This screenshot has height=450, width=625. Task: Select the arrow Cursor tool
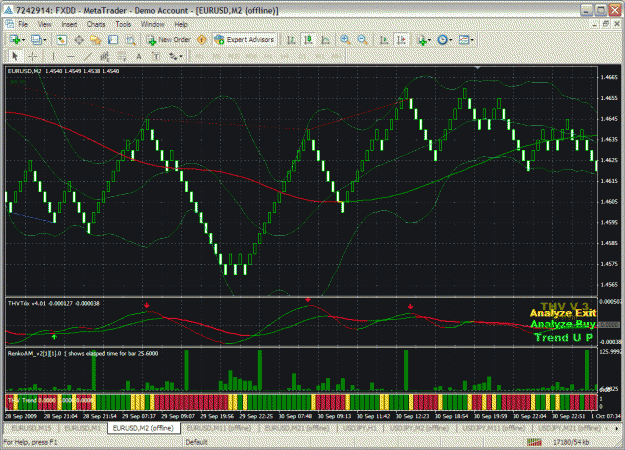(16, 57)
